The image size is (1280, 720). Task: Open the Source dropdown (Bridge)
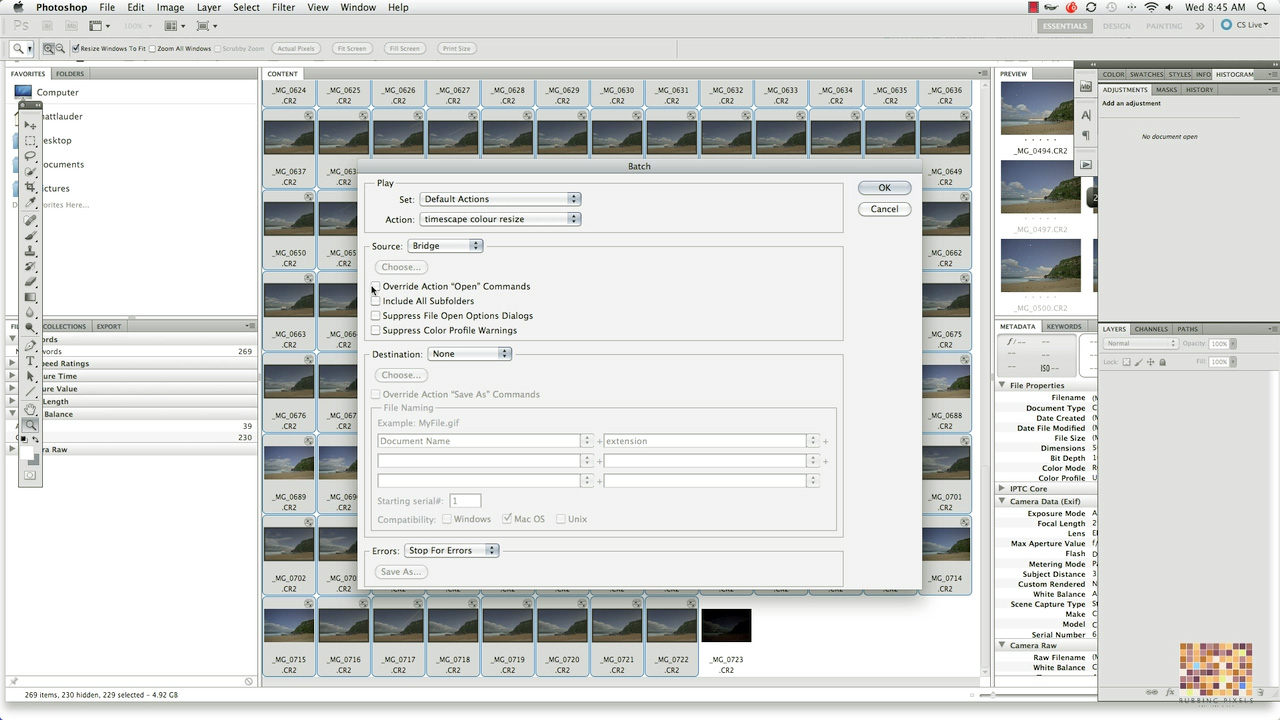click(x=445, y=246)
